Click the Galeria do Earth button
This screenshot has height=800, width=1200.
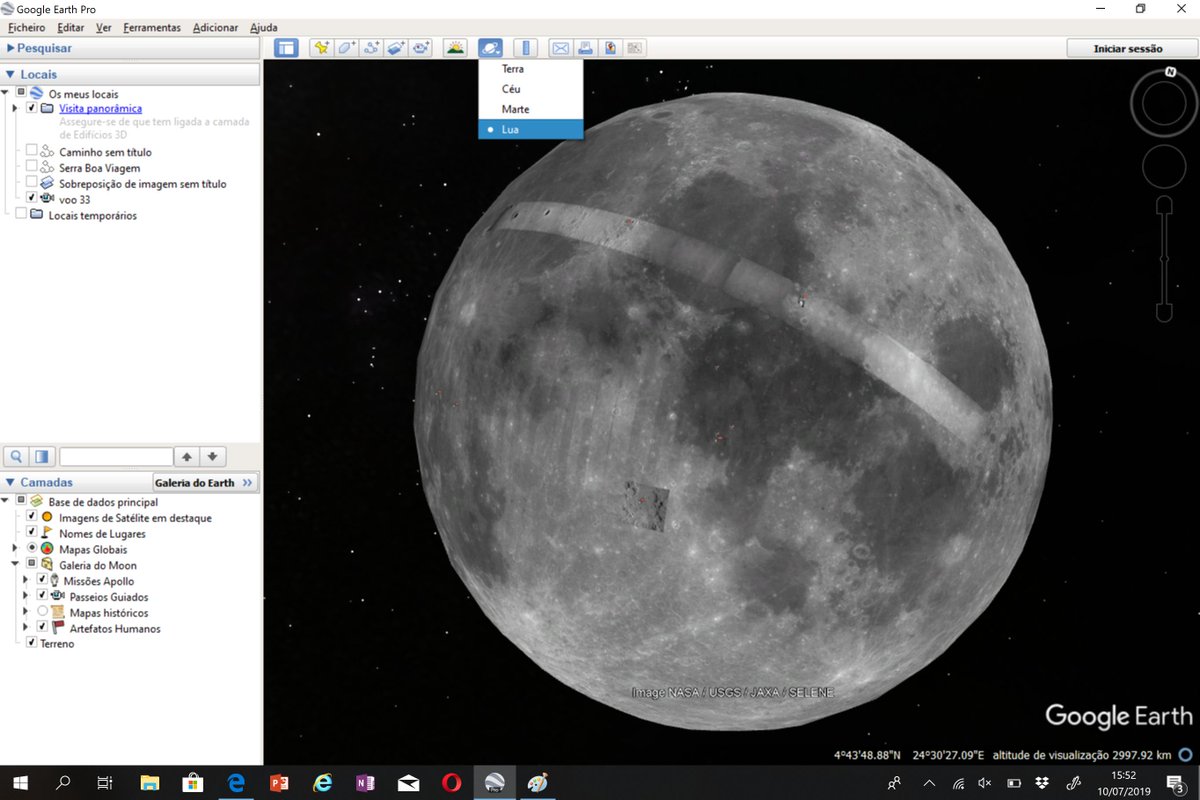[x=206, y=482]
